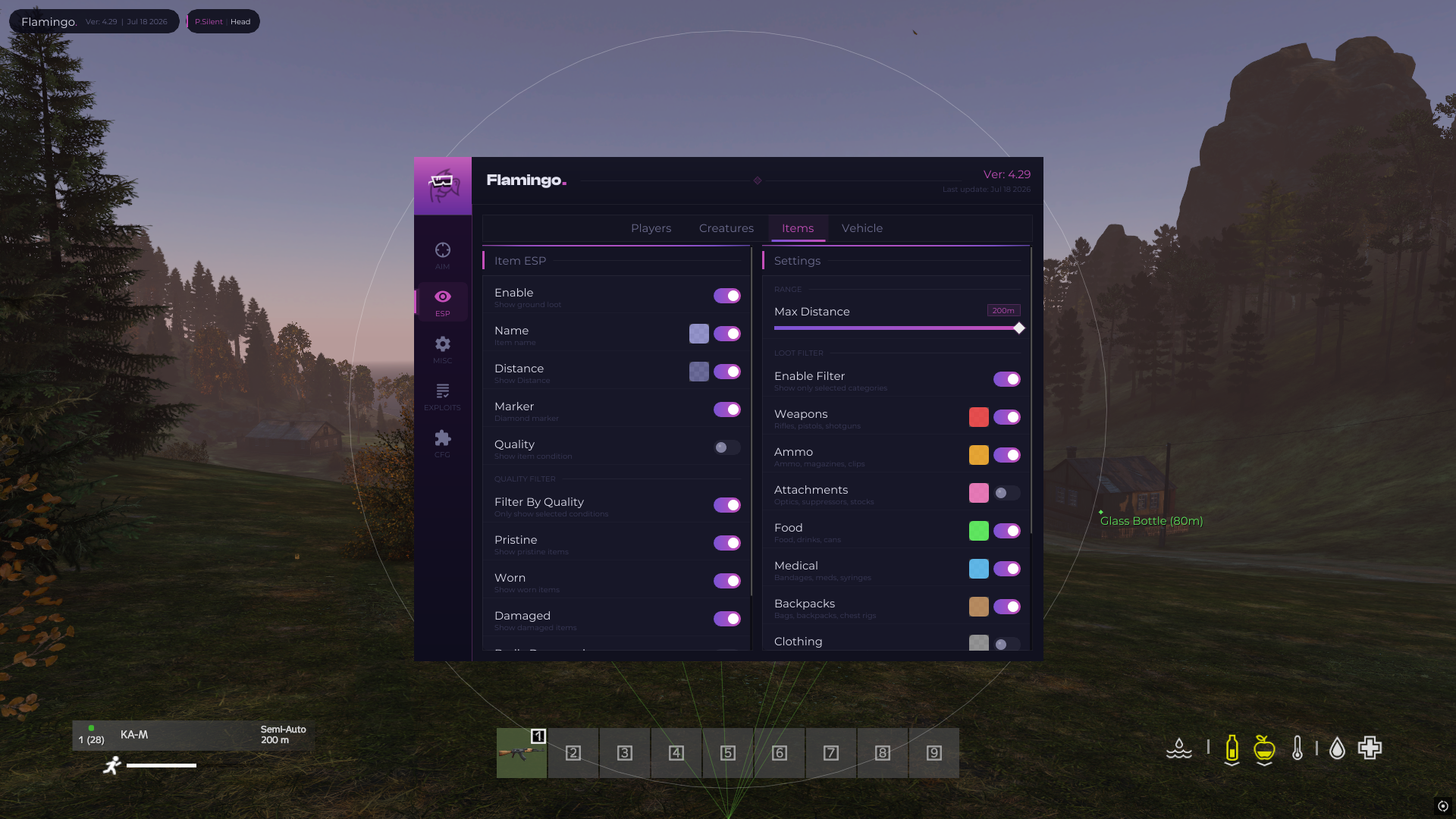
Task: Open the Name color swatch
Action: [x=699, y=334]
